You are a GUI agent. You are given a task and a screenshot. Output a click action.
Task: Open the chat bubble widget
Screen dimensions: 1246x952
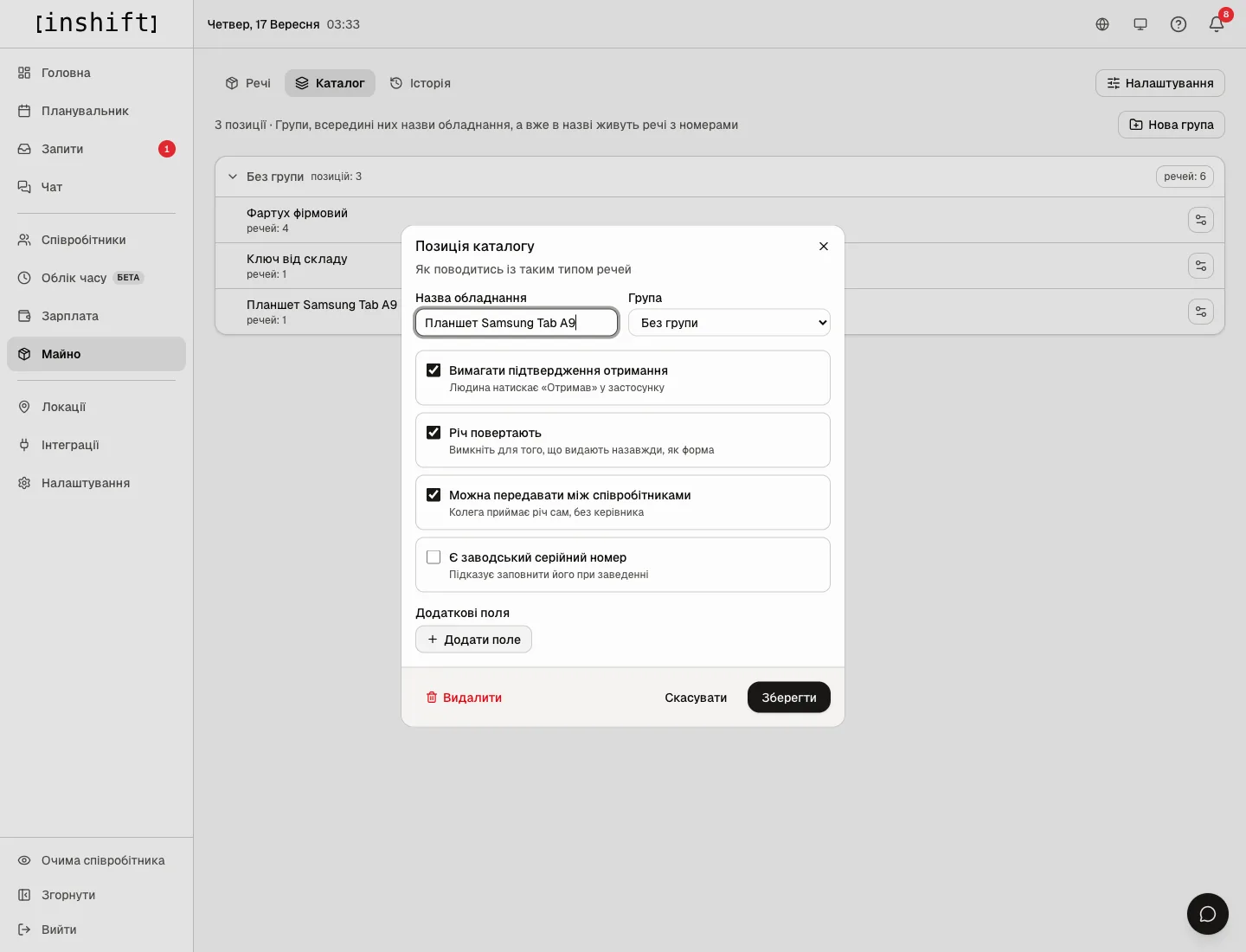tap(1208, 914)
